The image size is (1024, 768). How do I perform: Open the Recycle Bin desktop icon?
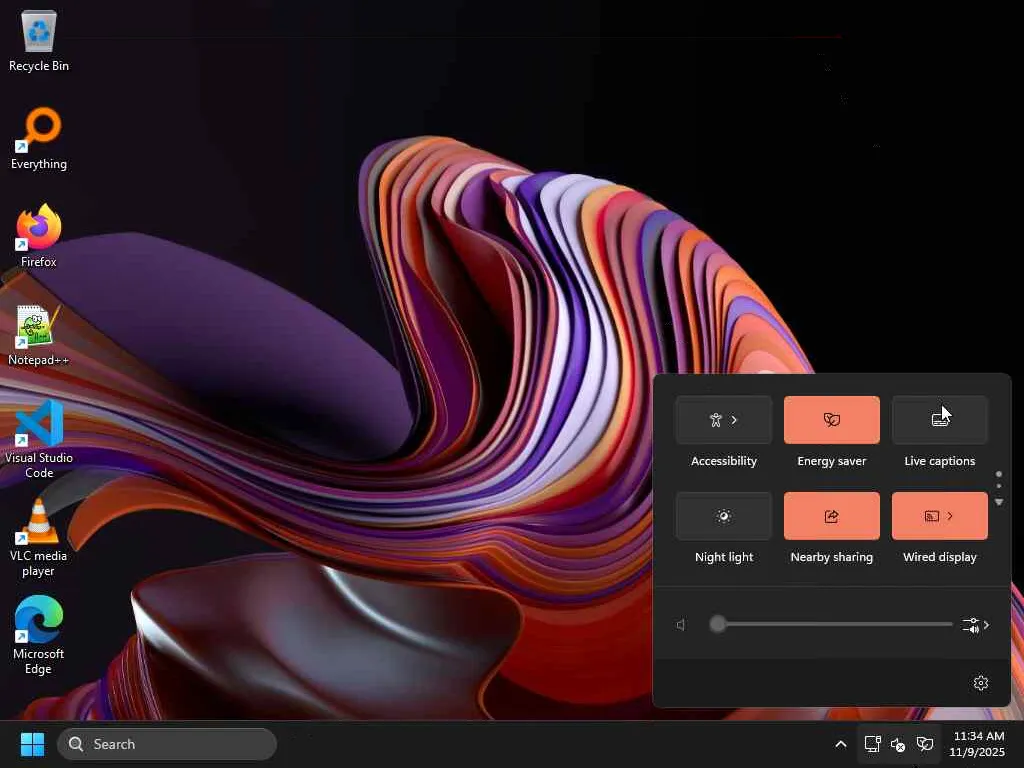click(39, 41)
